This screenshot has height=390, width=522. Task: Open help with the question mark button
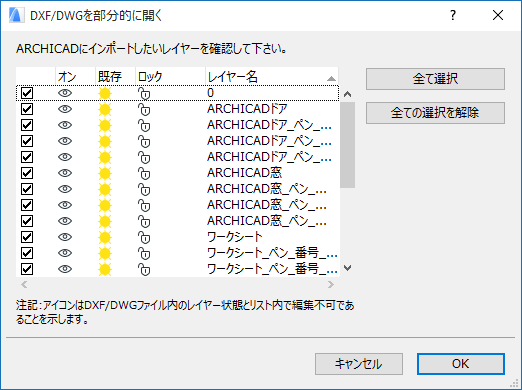click(453, 15)
